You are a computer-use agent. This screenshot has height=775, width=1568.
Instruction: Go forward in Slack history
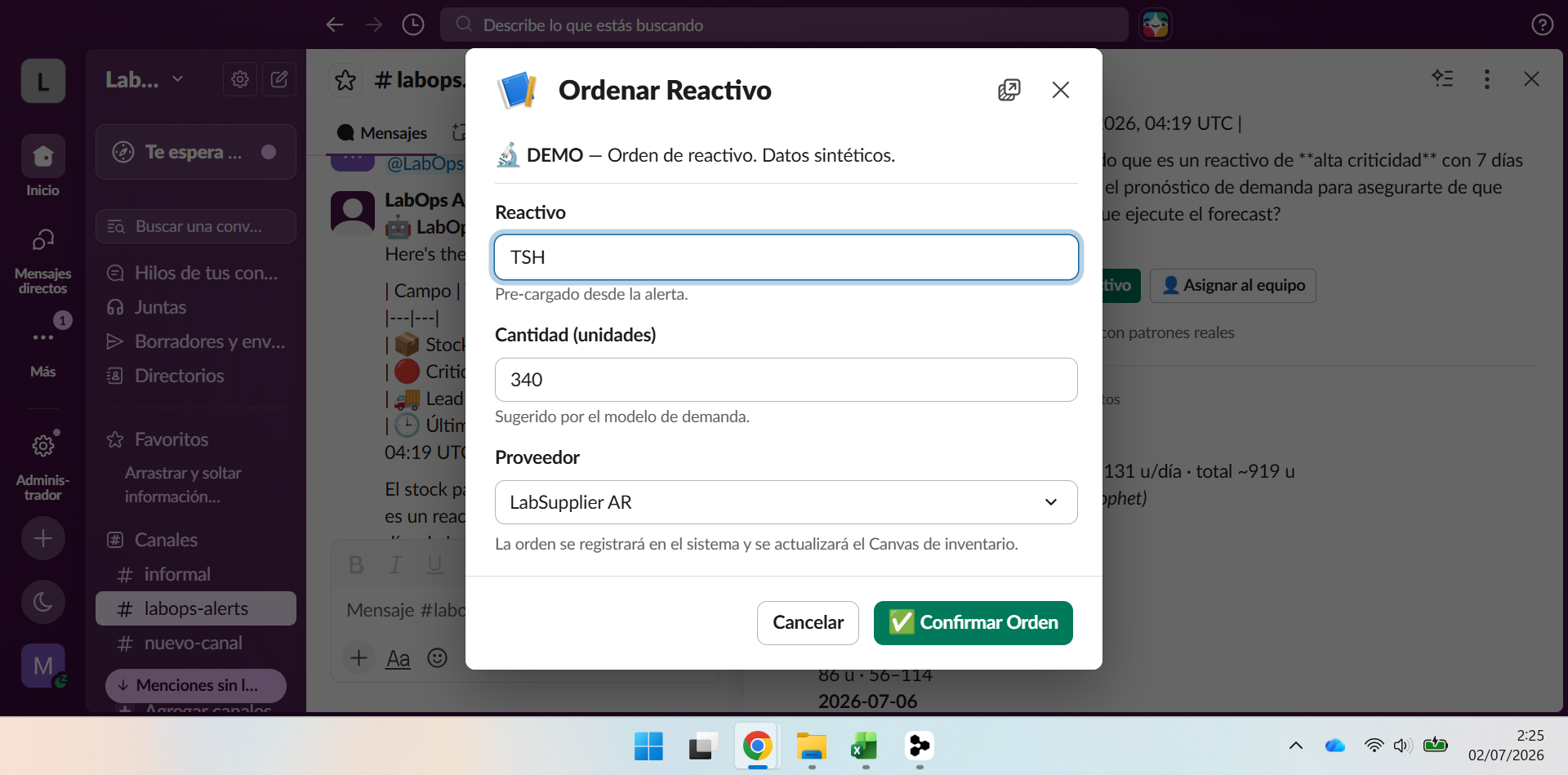click(374, 24)
